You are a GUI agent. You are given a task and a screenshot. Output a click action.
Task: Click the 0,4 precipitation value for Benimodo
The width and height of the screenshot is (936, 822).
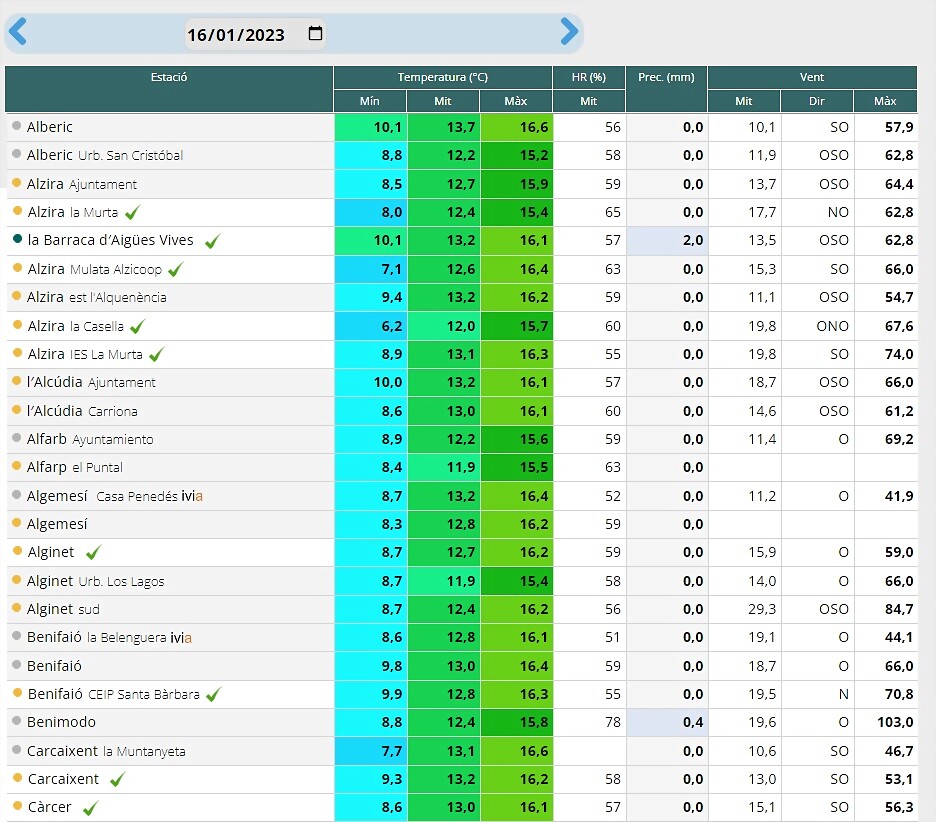693,722
